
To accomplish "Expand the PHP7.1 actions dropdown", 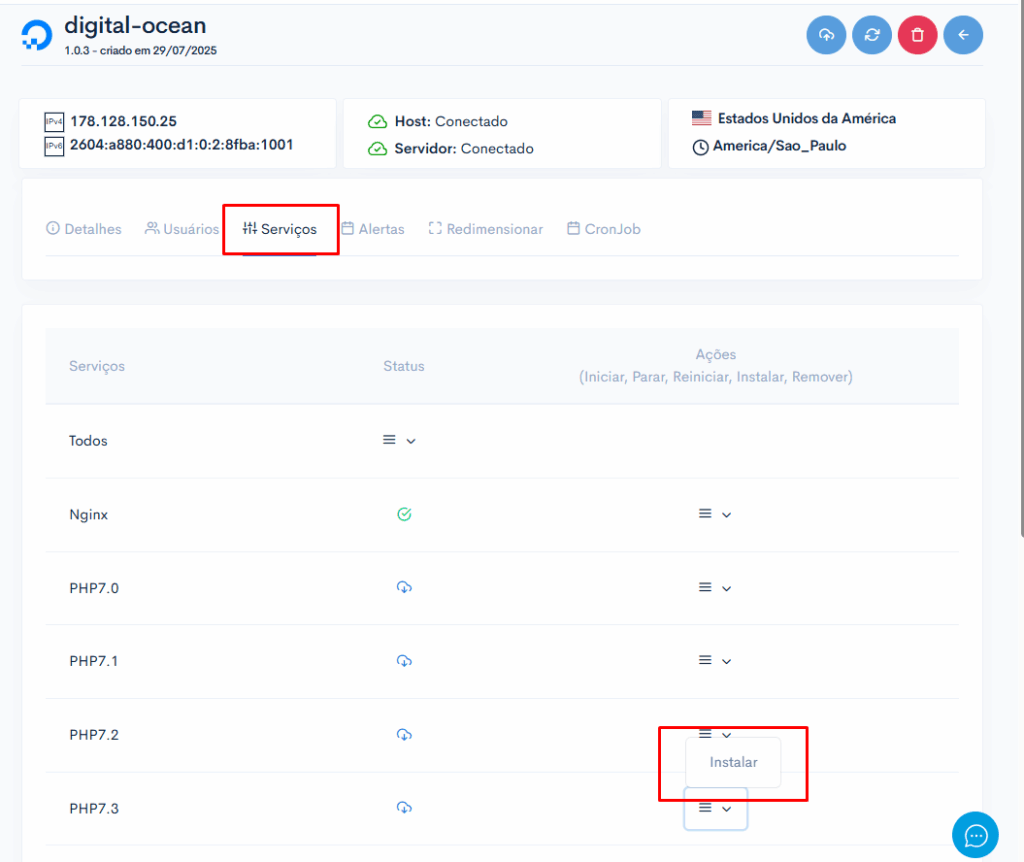I will (x=715, y=661).
